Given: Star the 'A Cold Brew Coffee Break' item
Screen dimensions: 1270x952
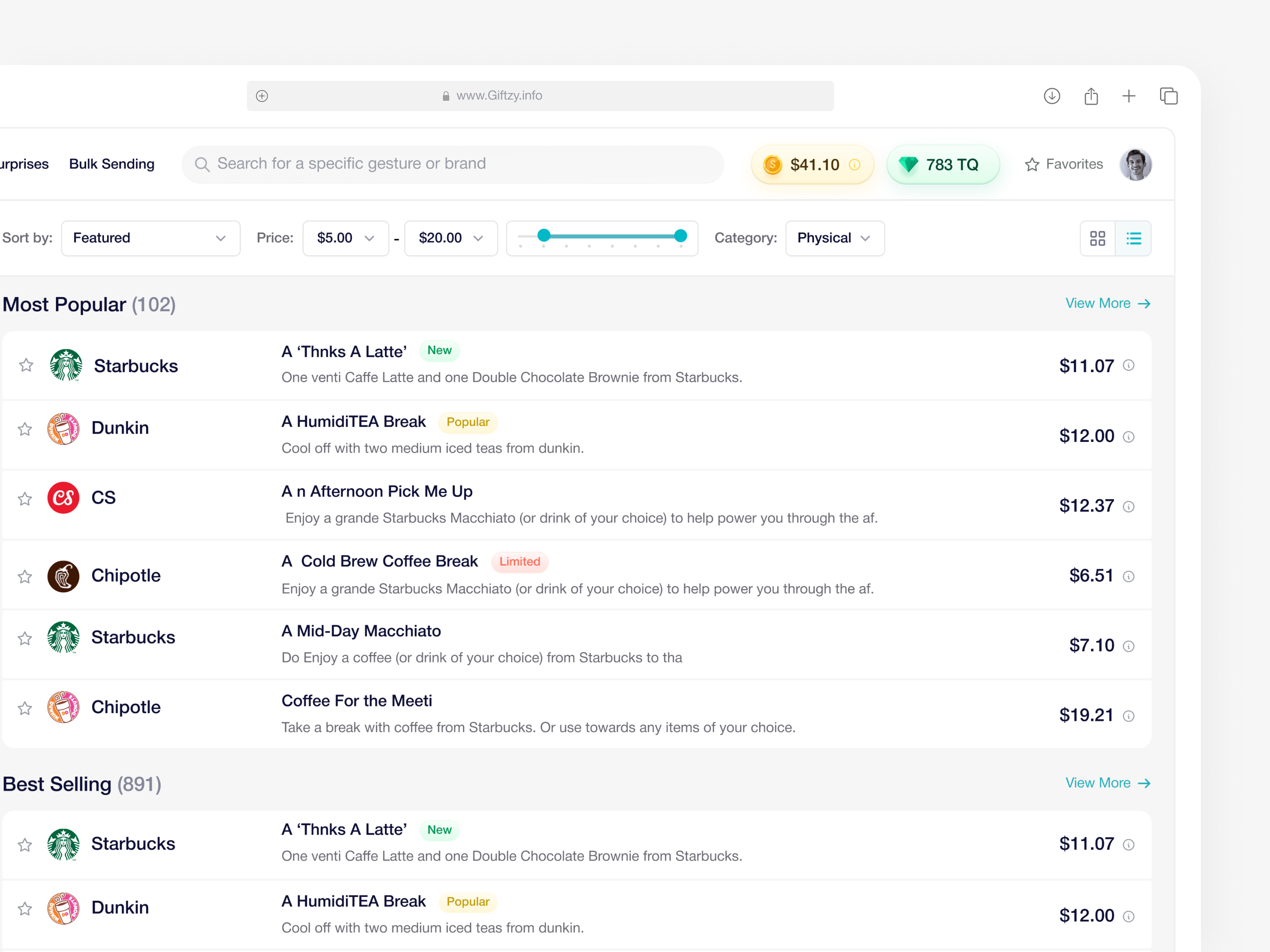Looking at the screenshot, I should (25, 577).
